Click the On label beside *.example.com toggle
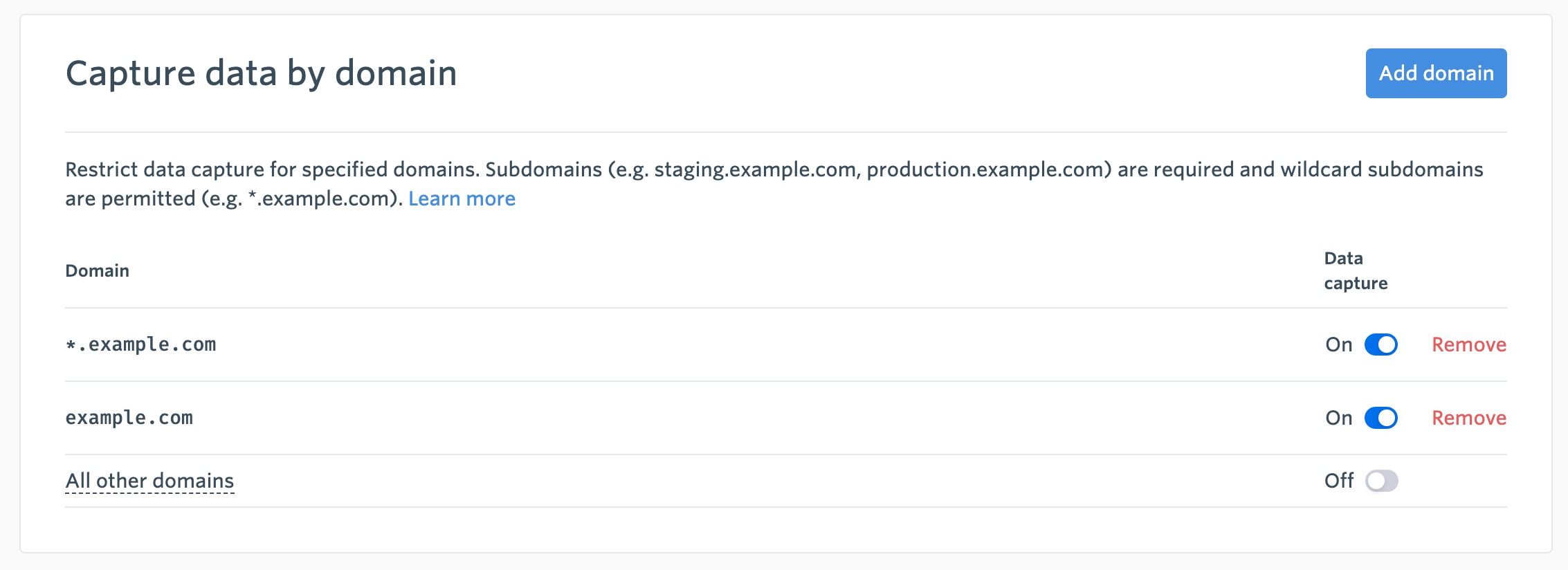1568x570 pixels. click(1338, 344)
